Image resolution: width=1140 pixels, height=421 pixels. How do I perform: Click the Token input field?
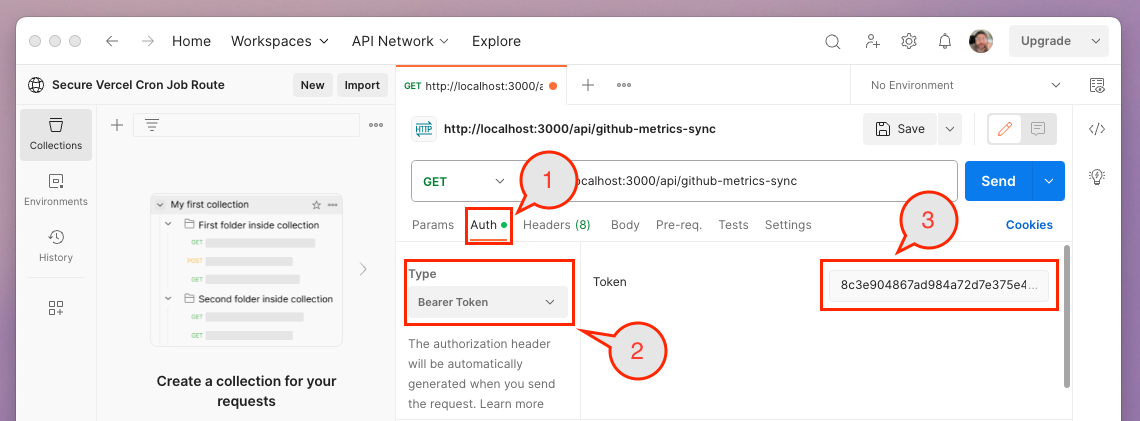[x=938, y=285]
